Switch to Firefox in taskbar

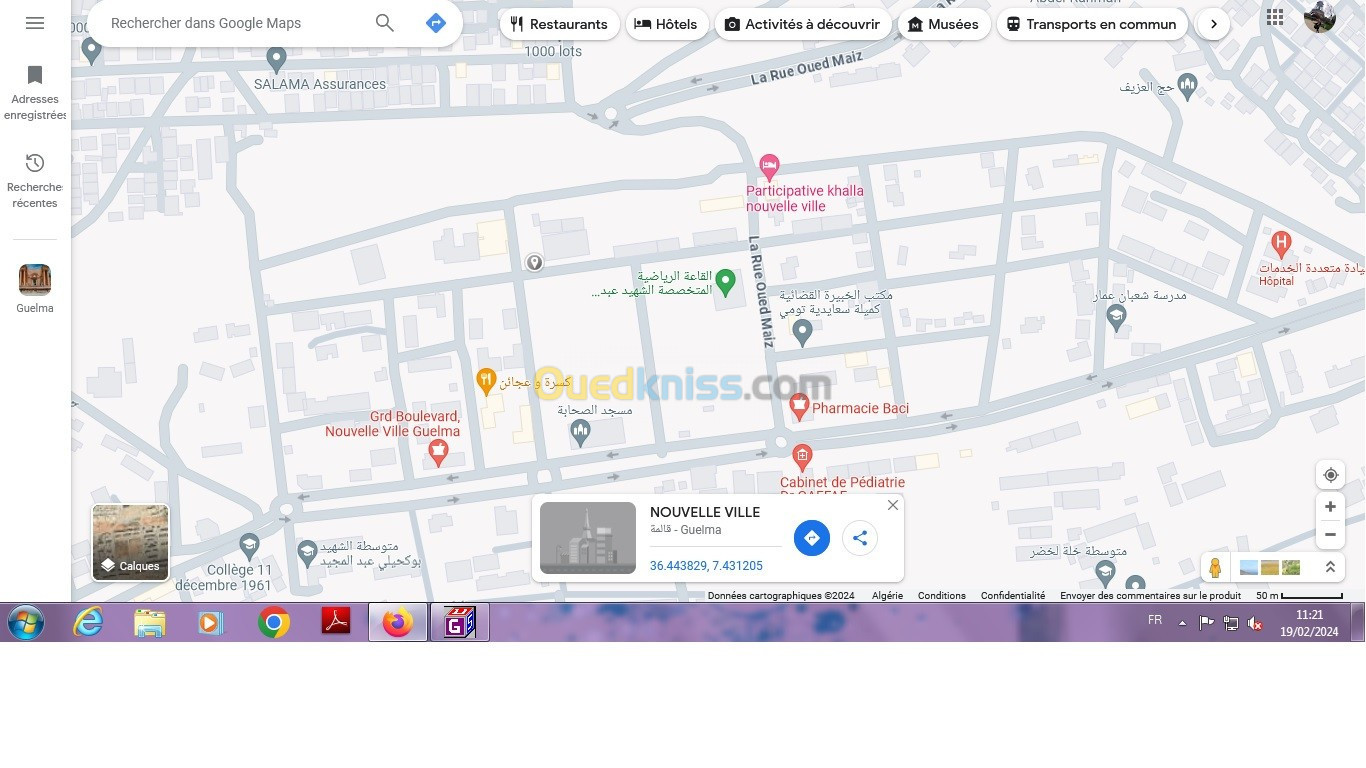click(x=398, y=623)
